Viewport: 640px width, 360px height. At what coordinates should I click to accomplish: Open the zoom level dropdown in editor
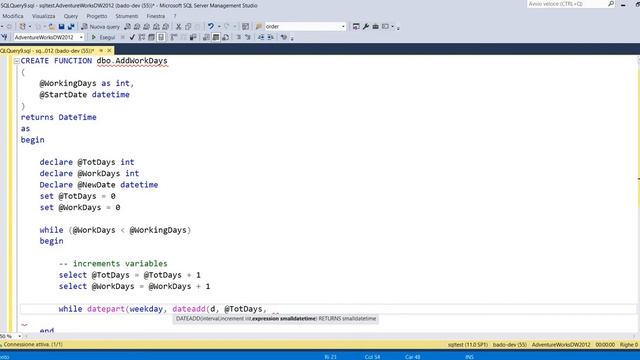[19, 336]
